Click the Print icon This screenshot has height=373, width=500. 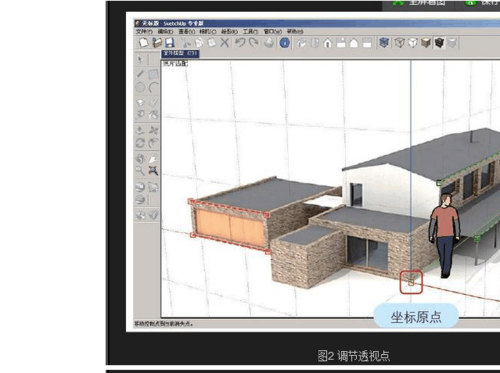click(x=269, y=43)
